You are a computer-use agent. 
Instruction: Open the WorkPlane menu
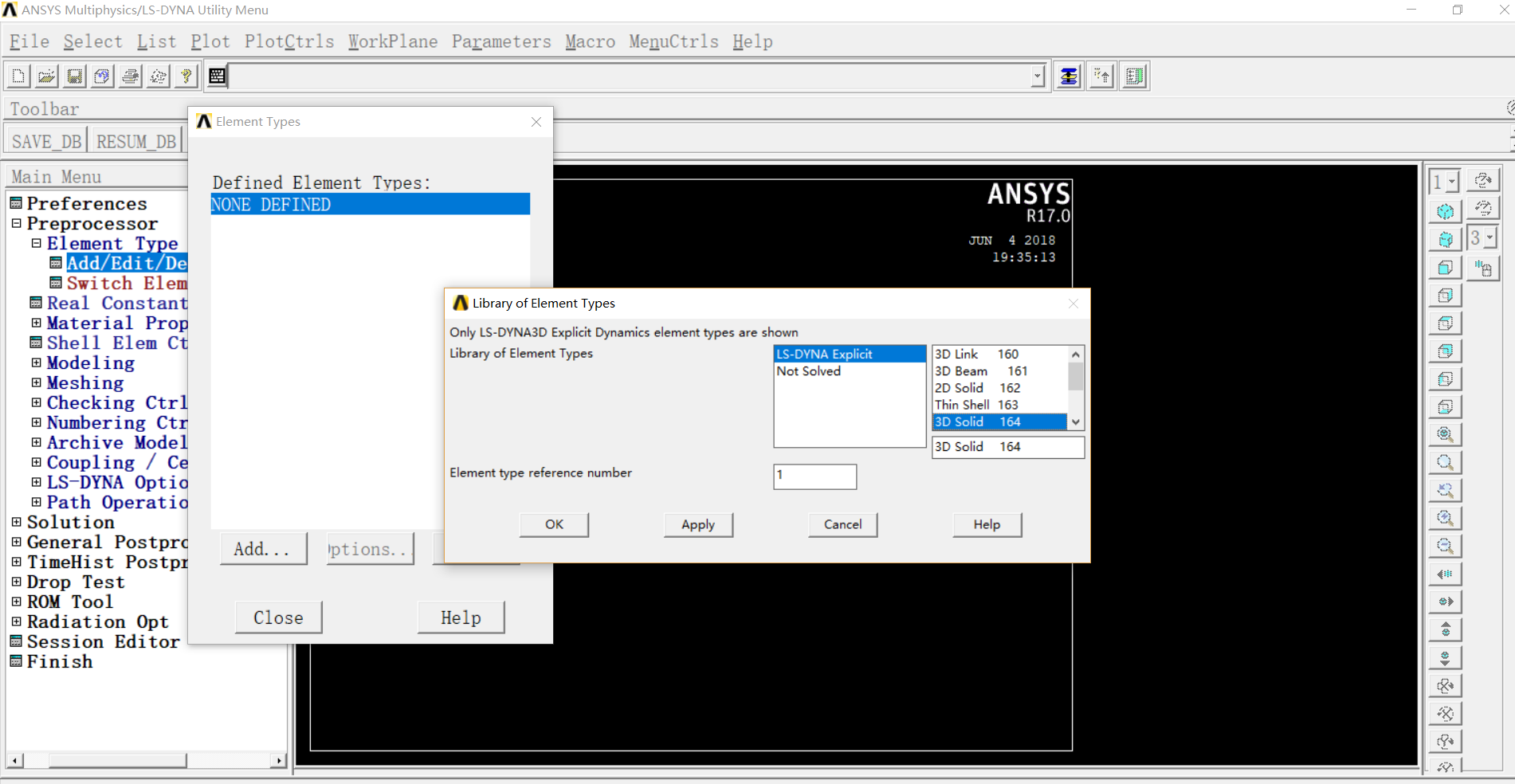[x=393, y=41]
